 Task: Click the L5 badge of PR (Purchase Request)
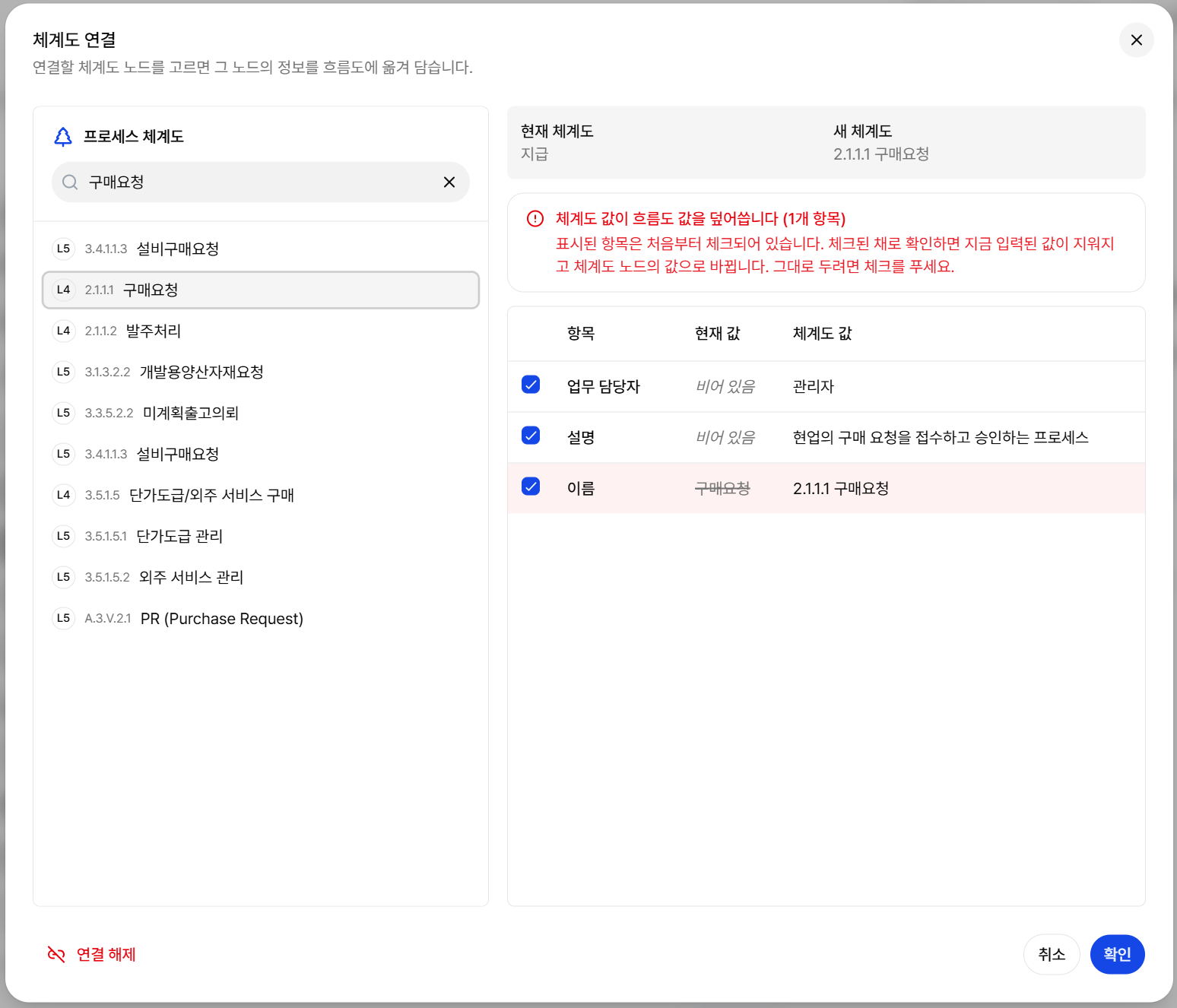(63, 618)
